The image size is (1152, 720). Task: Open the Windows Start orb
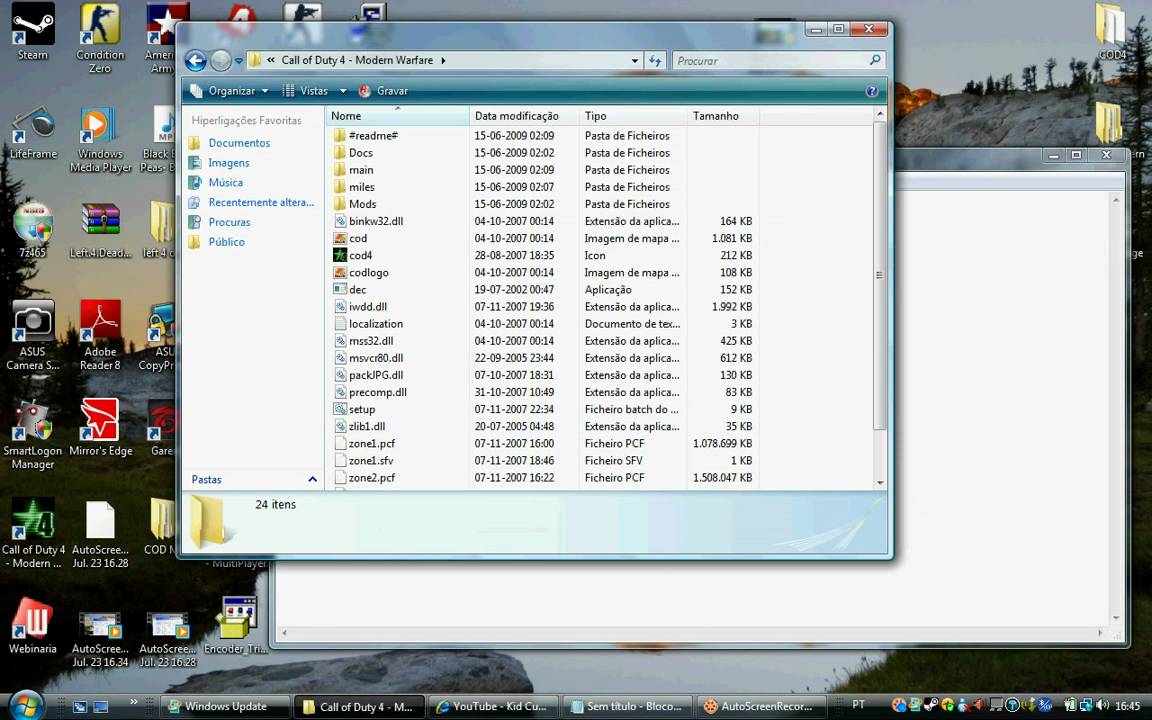click(x=25, y=705)
